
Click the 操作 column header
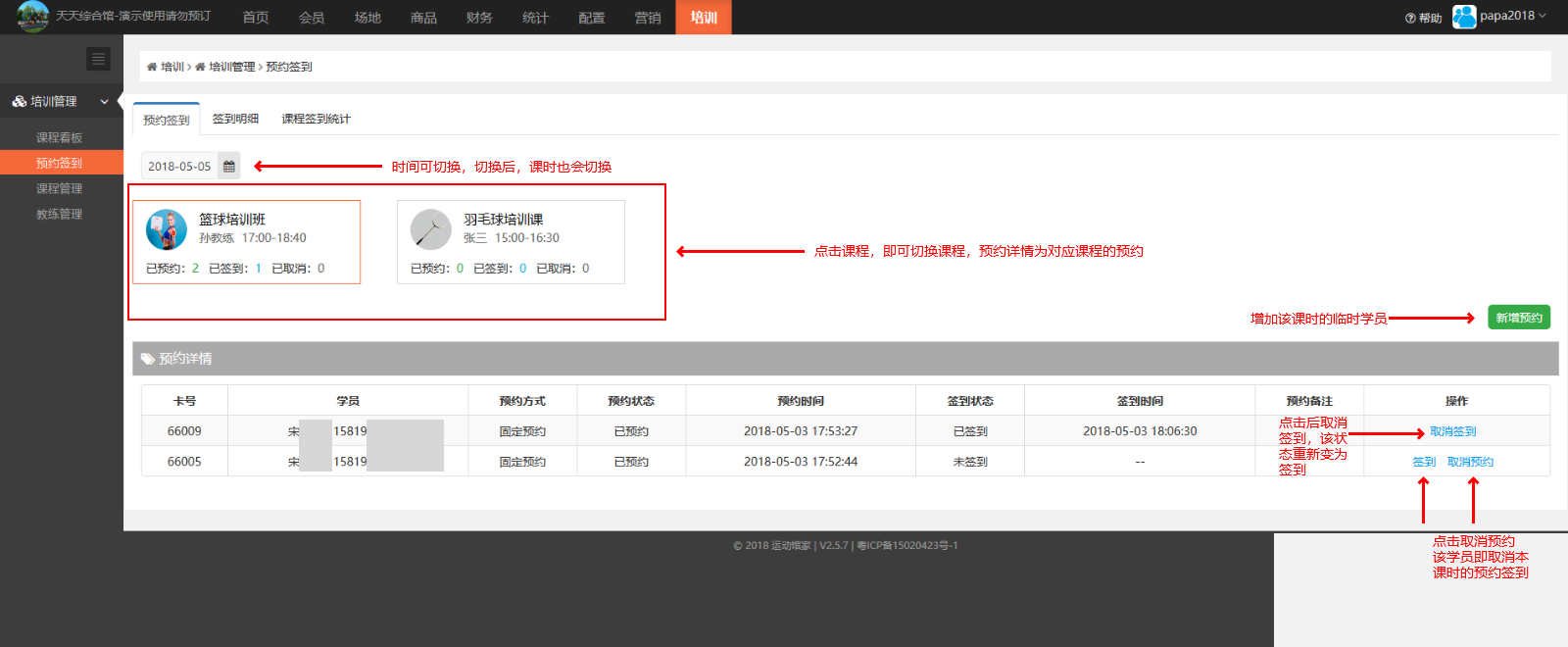click(1457, 401)
